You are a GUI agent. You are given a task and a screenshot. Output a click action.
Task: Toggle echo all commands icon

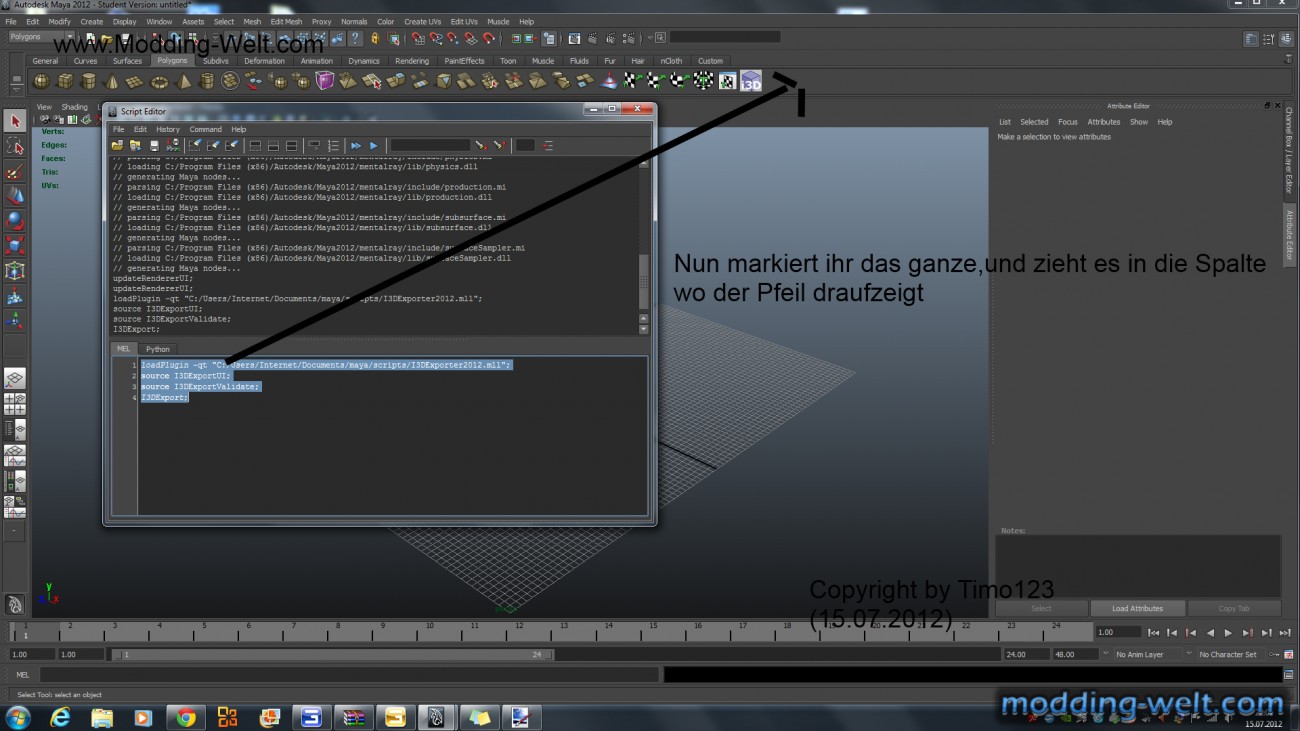314,146
